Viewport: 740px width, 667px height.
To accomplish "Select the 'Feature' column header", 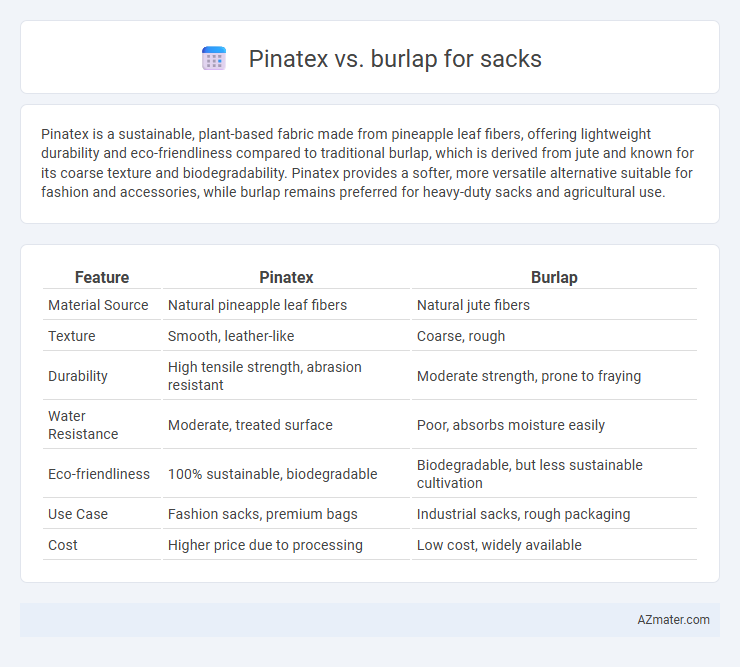I will click(x=102, y=277).
